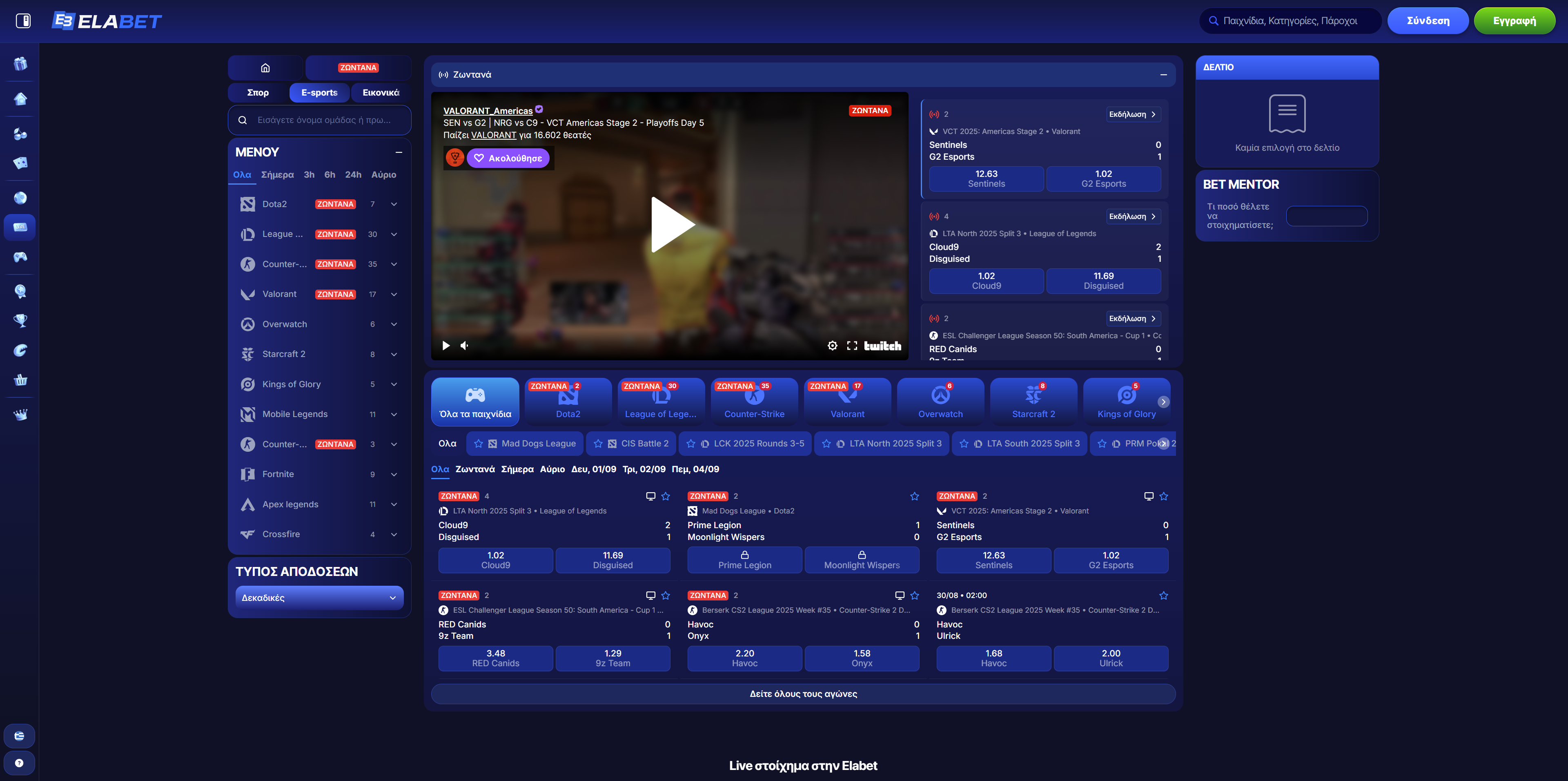Enter fullscreen on the Twitch player
Image resolution: width=1568 pixels, height=781 pixels.
tap(852, 346)
